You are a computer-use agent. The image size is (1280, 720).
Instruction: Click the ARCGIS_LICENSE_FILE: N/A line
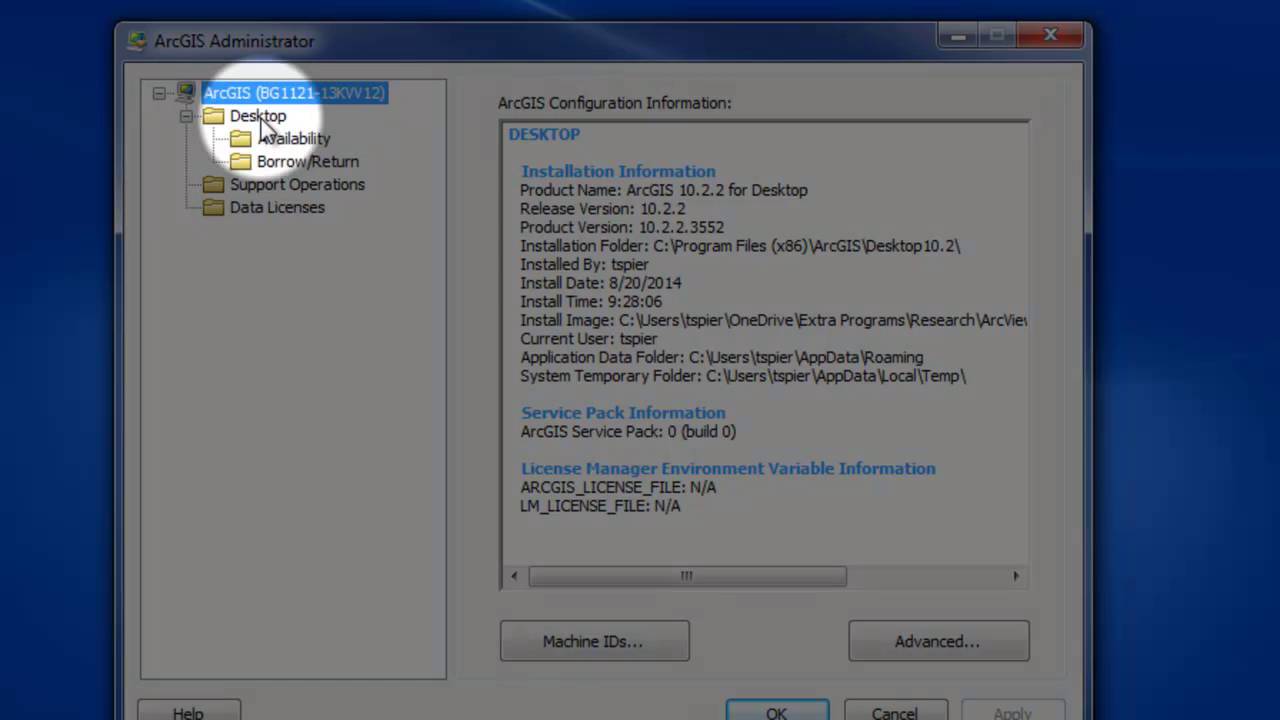click(618, 488)
